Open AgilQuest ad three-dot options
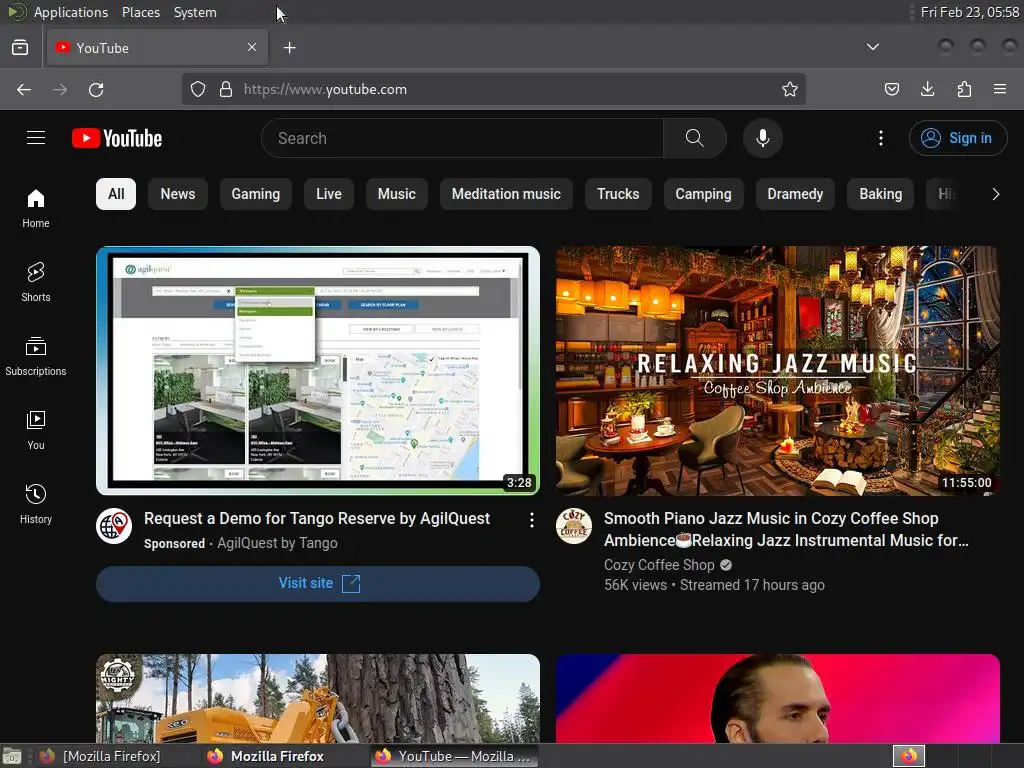Screen dimensions: 1024x768 [x=532, y=519]
